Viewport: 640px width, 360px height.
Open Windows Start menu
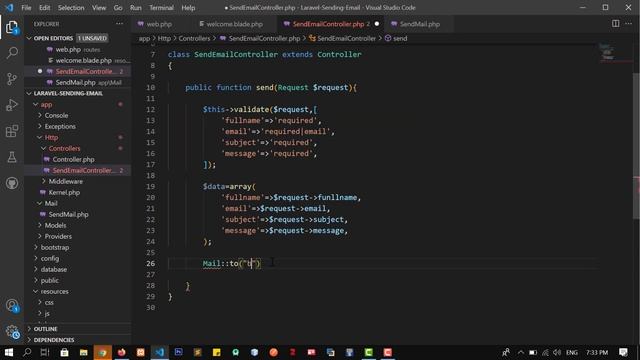point(9,352)
